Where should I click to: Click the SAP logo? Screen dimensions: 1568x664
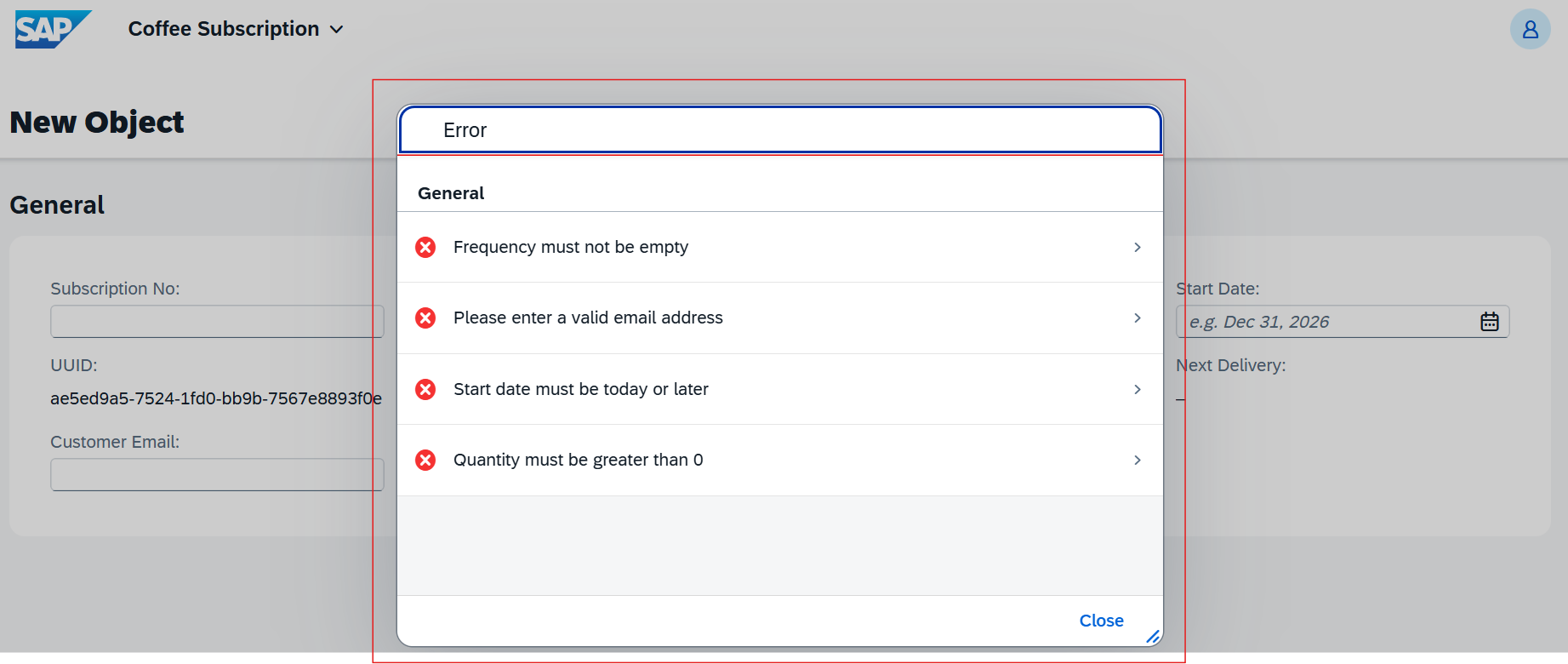pyautogui.click(x=52, y=29)
